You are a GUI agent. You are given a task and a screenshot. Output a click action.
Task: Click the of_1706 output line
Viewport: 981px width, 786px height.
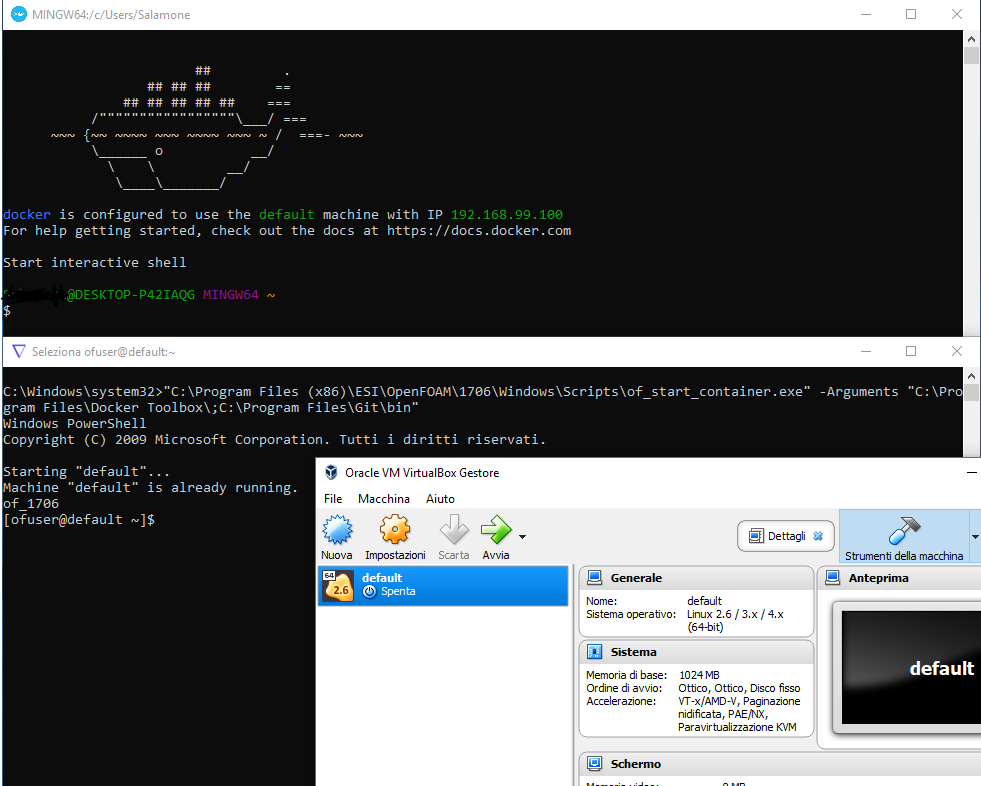tap(31, 503)
